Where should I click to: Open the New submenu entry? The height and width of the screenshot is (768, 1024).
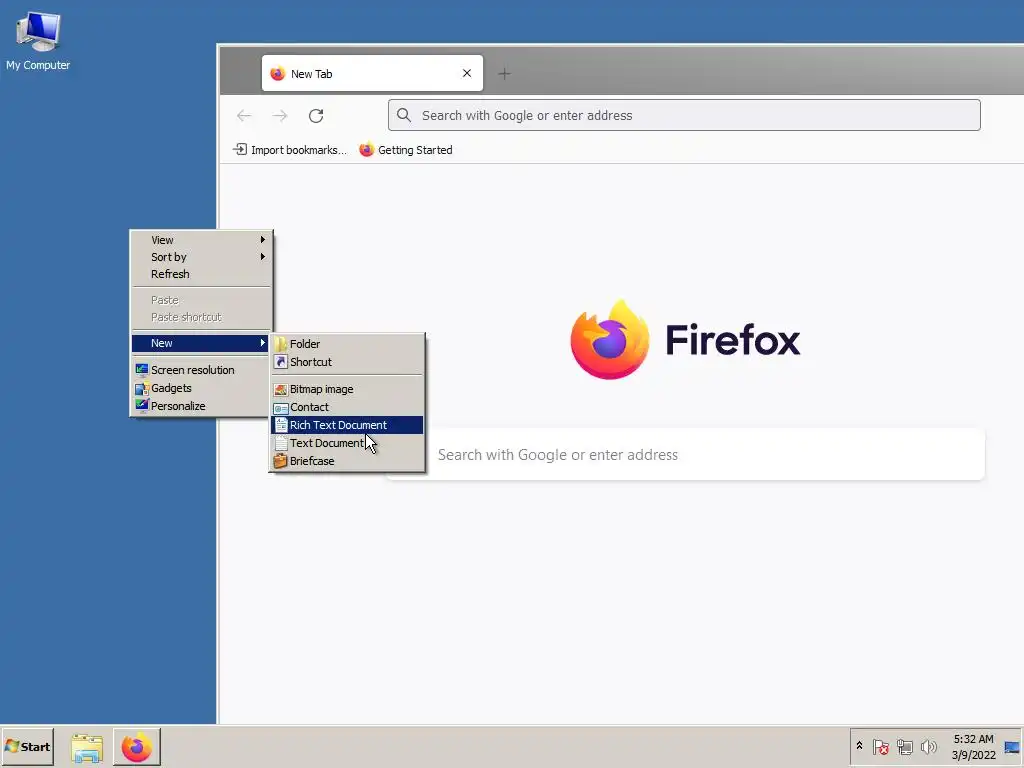click(x=200, y=343)
